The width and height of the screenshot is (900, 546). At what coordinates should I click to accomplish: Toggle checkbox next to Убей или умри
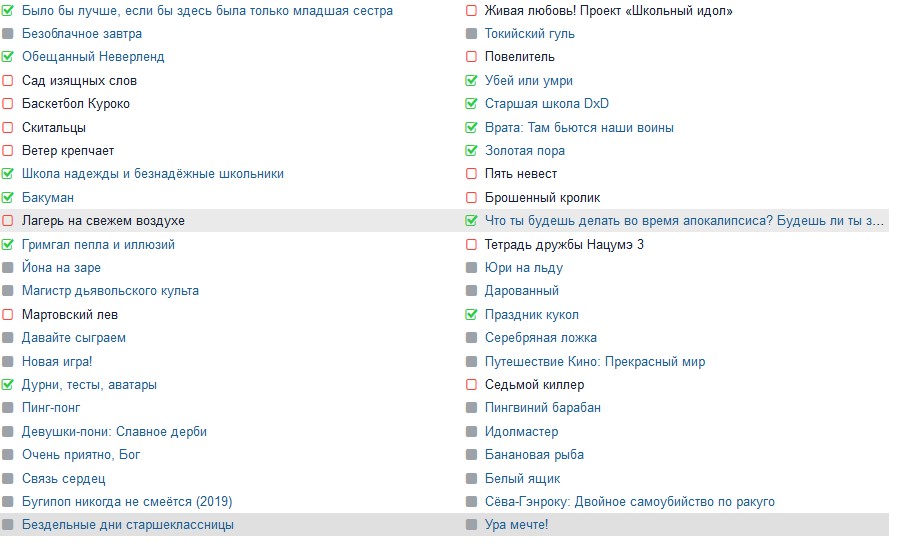point(471,81)
